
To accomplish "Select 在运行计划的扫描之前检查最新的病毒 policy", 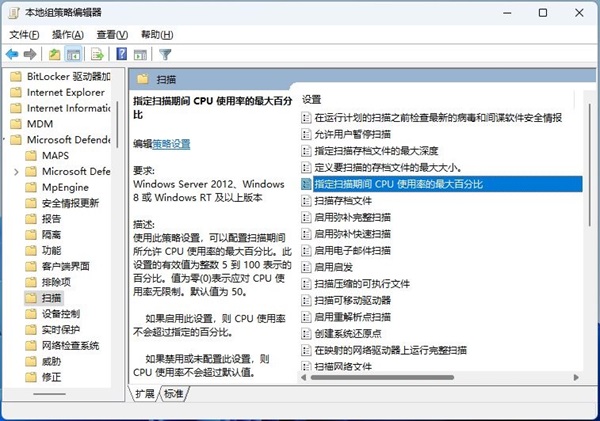I will click(432, 118).
